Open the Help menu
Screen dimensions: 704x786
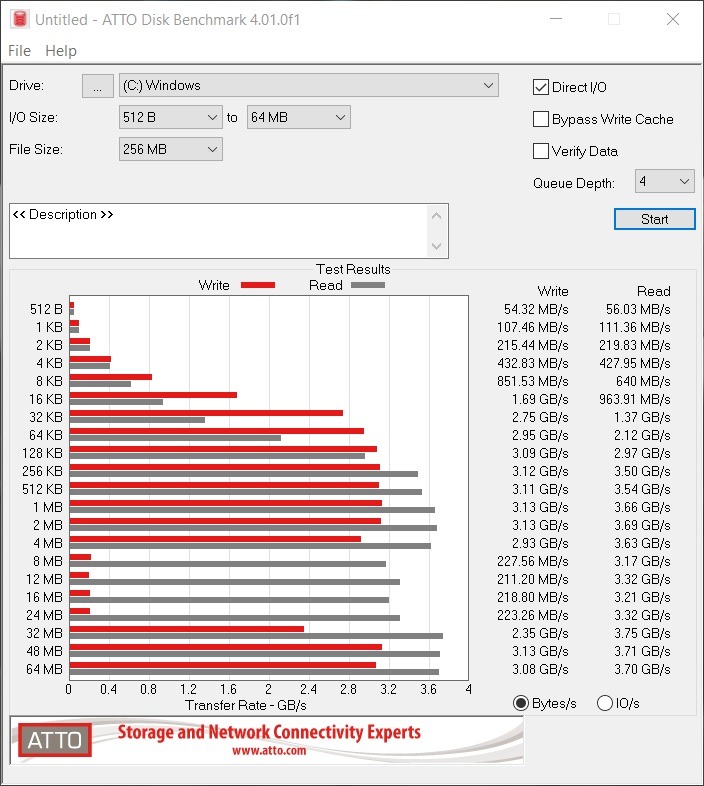click(61, 51)
